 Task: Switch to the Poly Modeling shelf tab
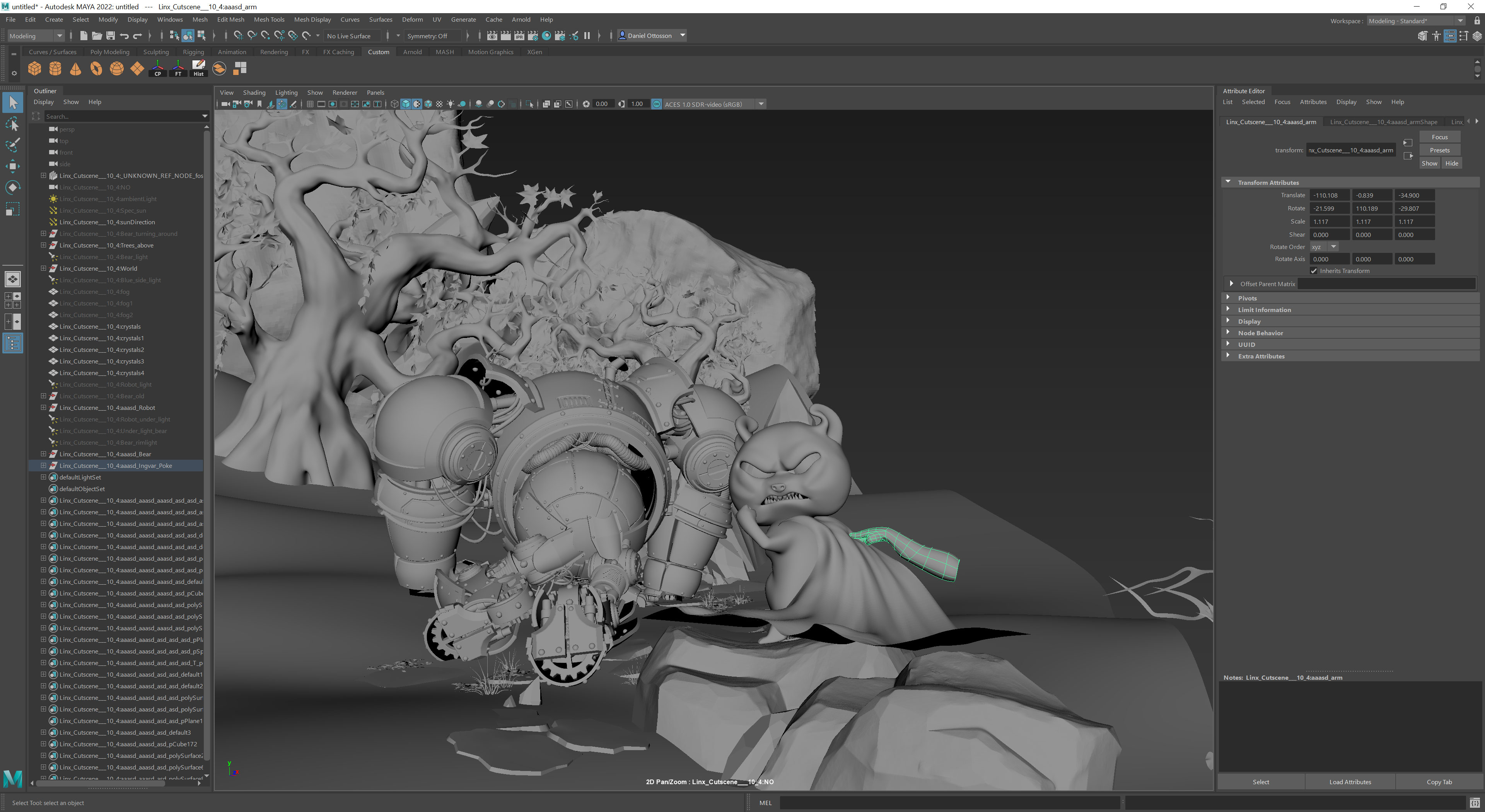(109, 52)
